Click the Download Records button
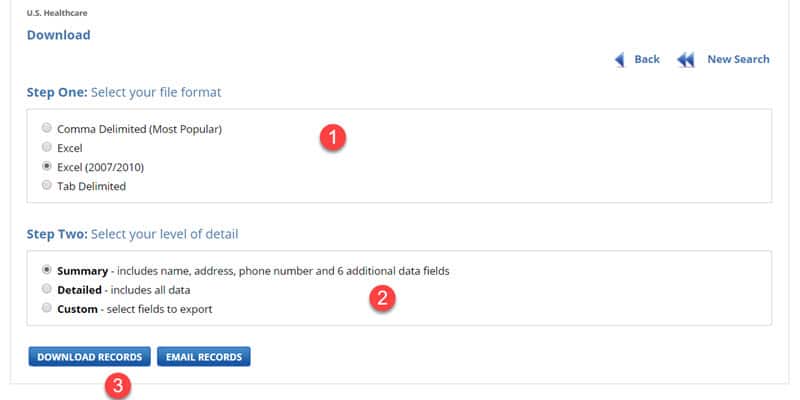 (x=89, y=357)
